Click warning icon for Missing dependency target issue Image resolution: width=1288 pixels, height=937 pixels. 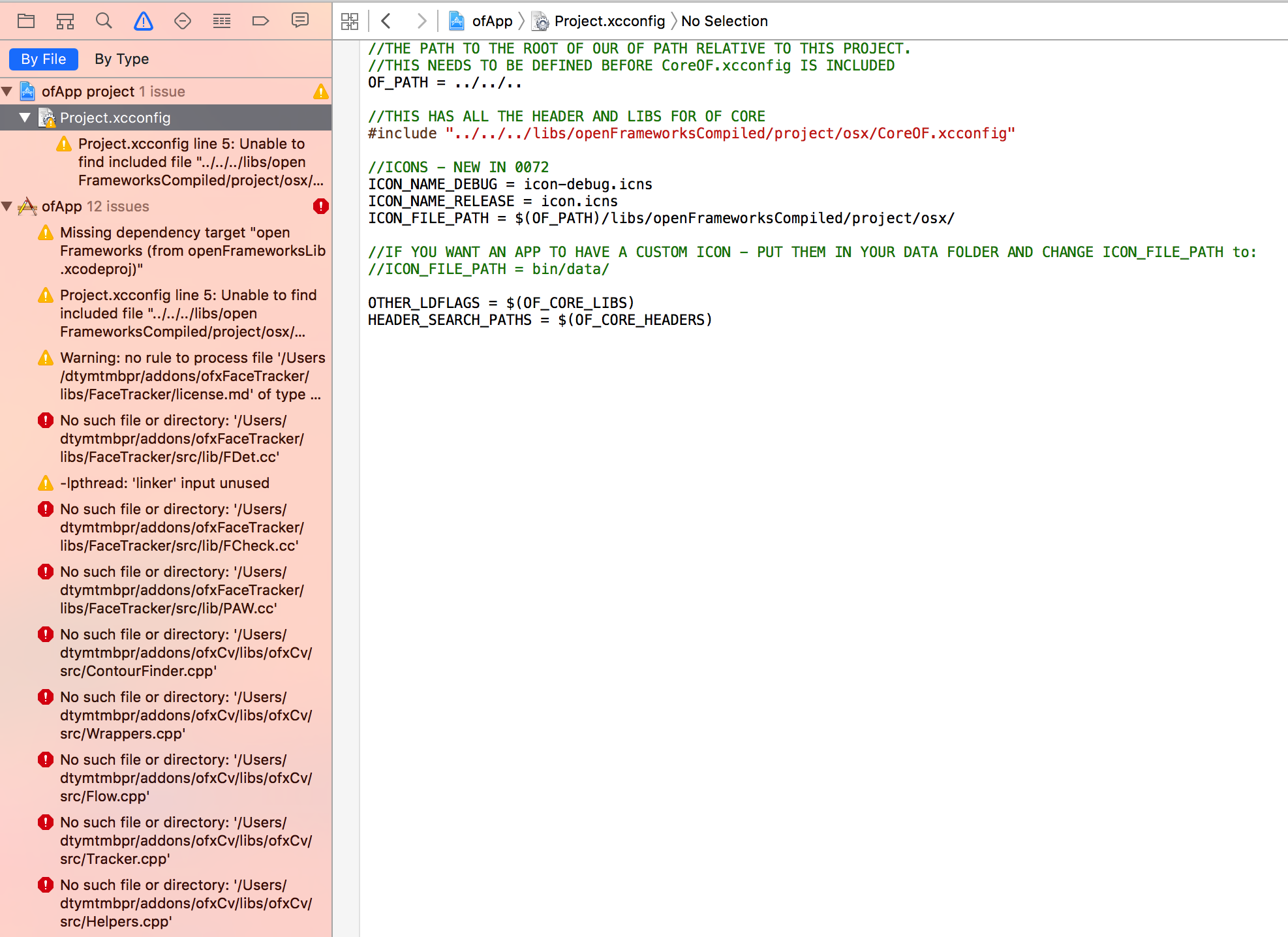pos(46,232)
